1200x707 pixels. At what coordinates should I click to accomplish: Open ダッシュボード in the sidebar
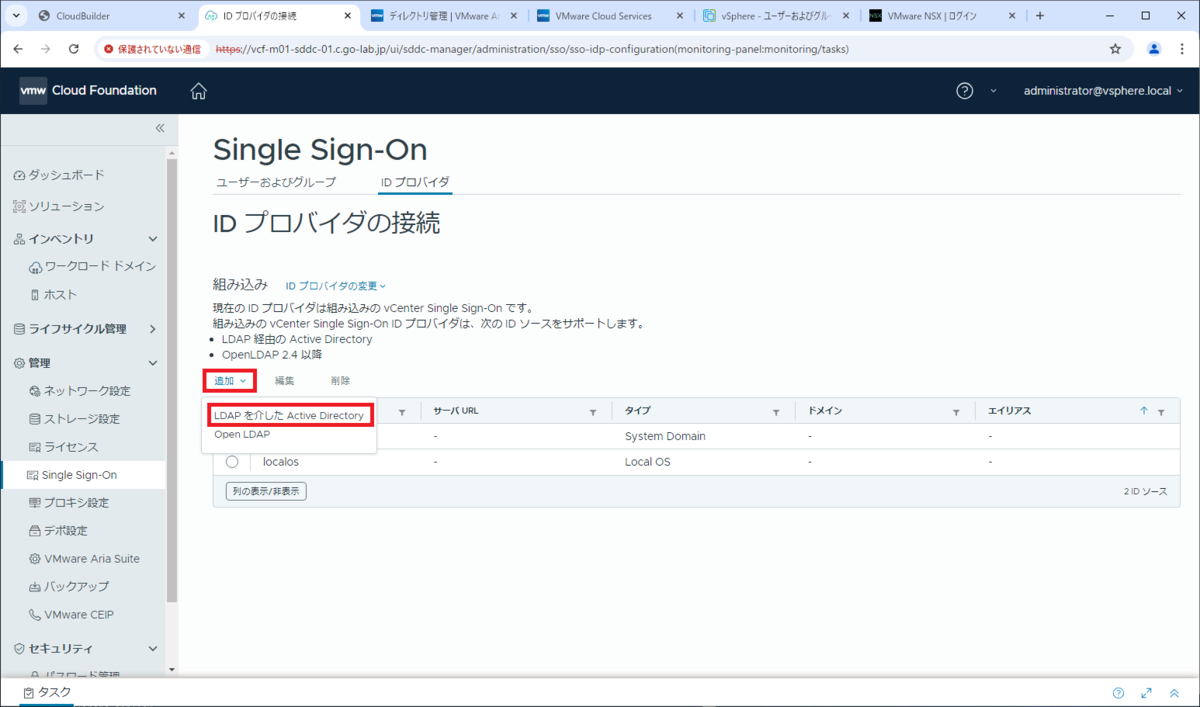point(59,175)
